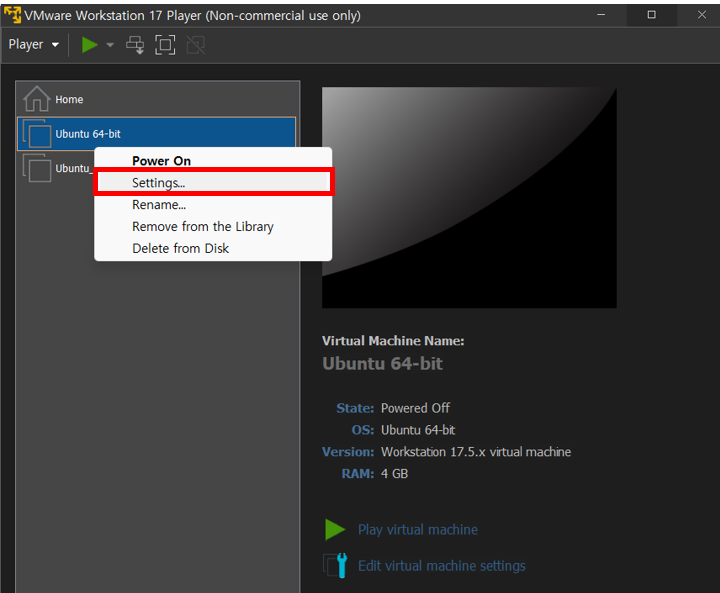Click the blue wrench settings icon
The height and width of the screenshot is (593, 720).
click(x=336, y=565)
